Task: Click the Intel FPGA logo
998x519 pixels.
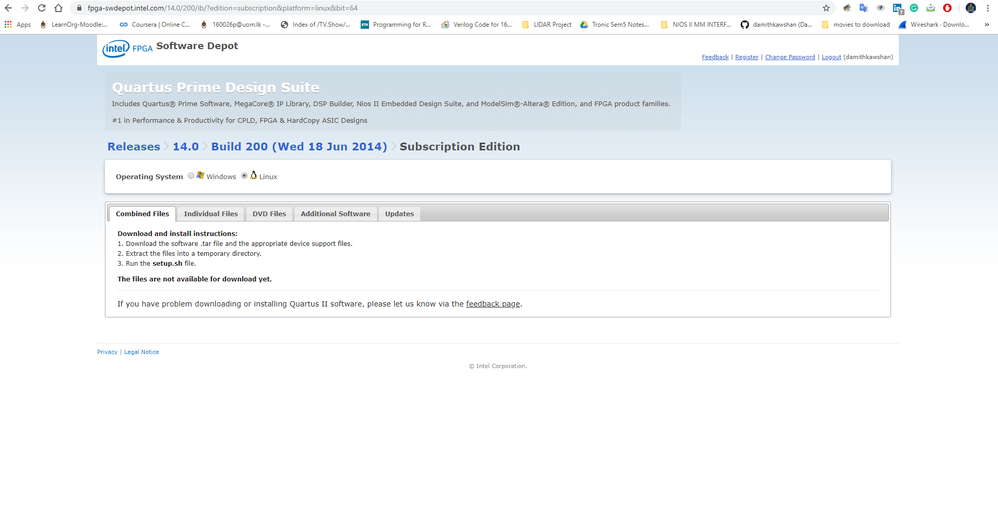Action: (127, 48)
